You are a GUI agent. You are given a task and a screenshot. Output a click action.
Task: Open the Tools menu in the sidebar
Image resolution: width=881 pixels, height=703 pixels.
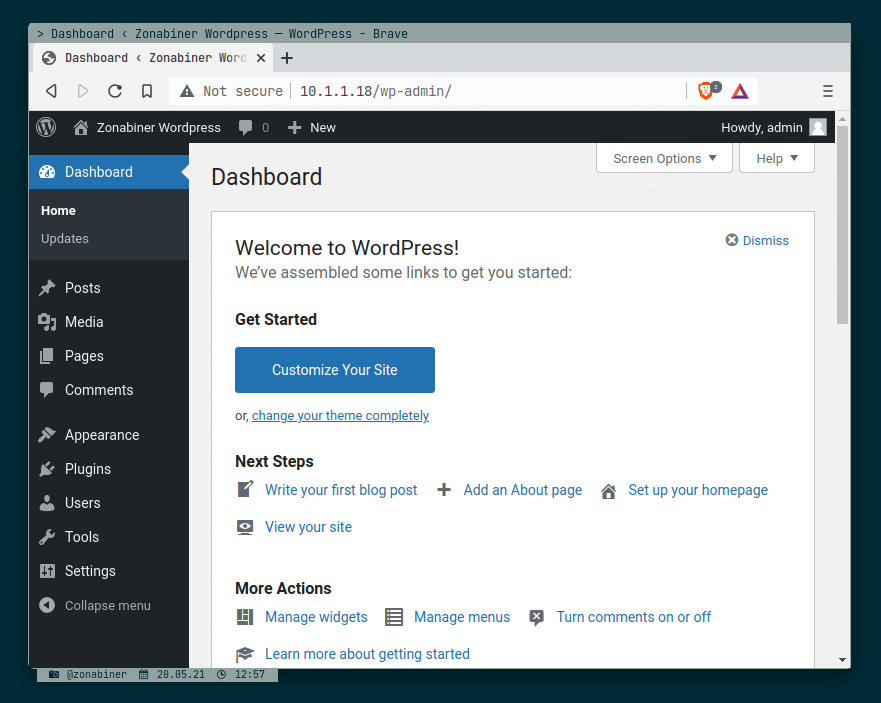point(83,537)
